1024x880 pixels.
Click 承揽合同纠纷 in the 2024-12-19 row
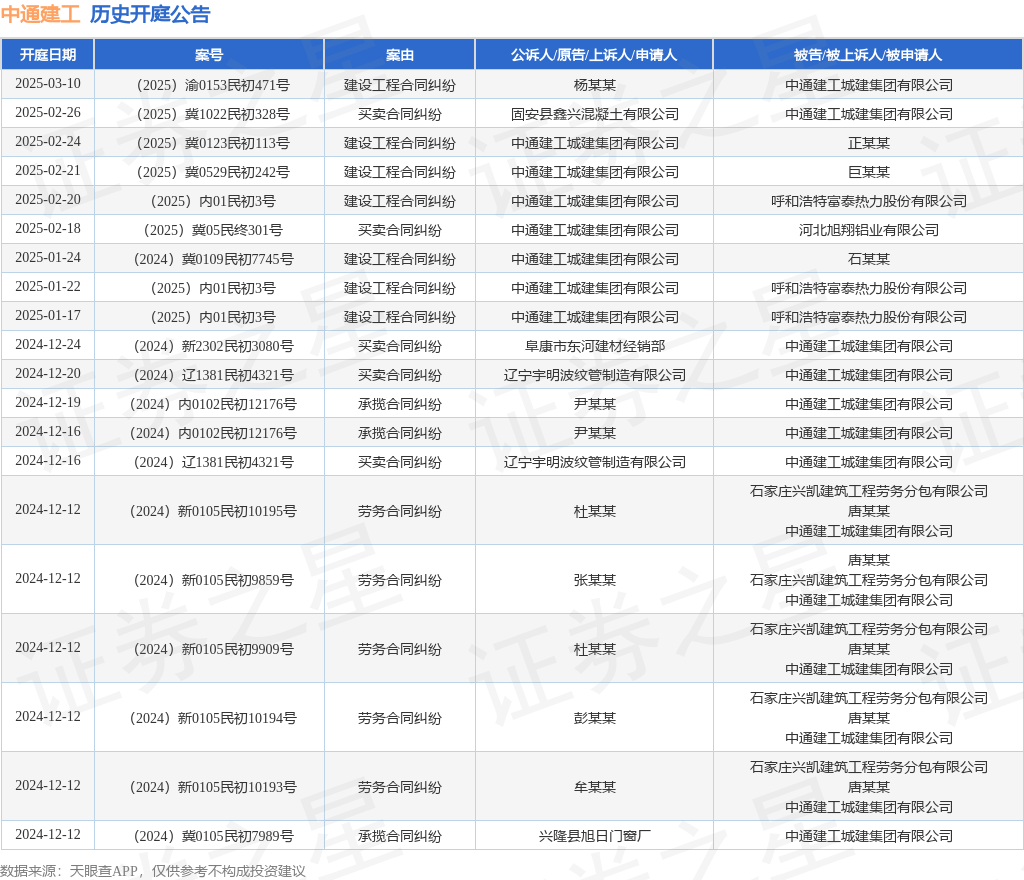click(400, 403)
